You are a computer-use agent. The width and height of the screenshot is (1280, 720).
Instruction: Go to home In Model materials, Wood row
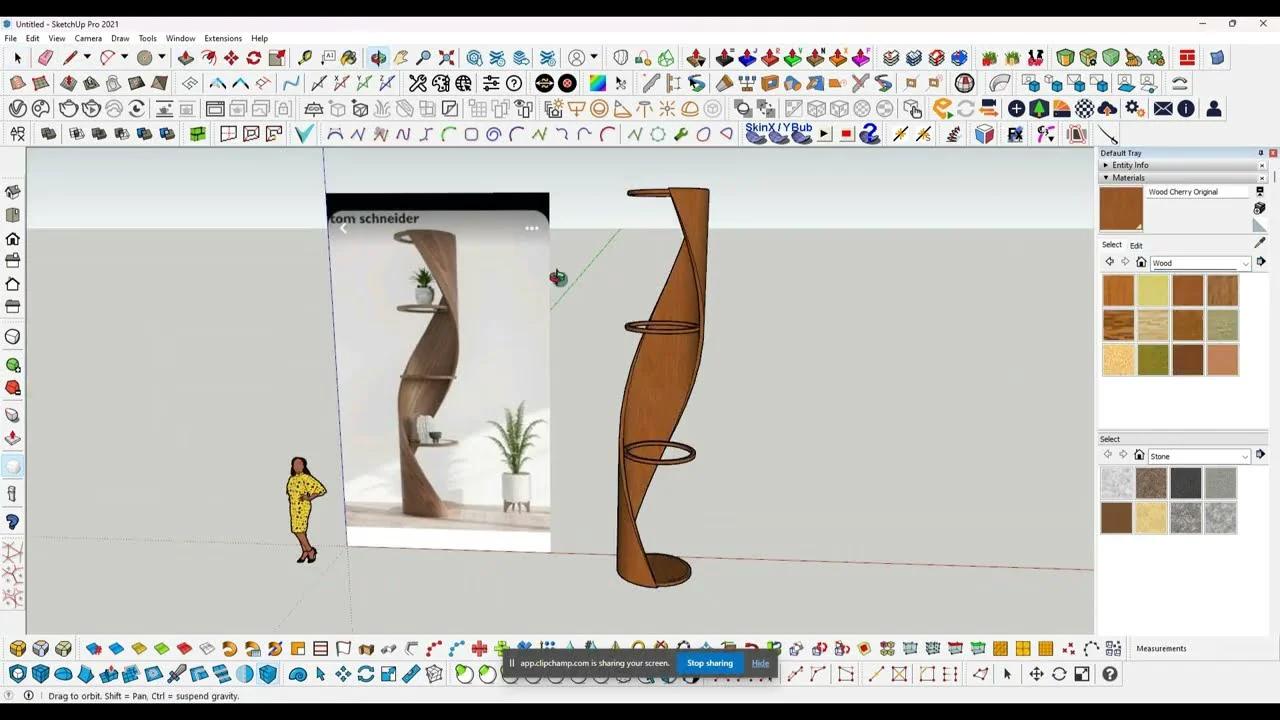point(1141,263)
